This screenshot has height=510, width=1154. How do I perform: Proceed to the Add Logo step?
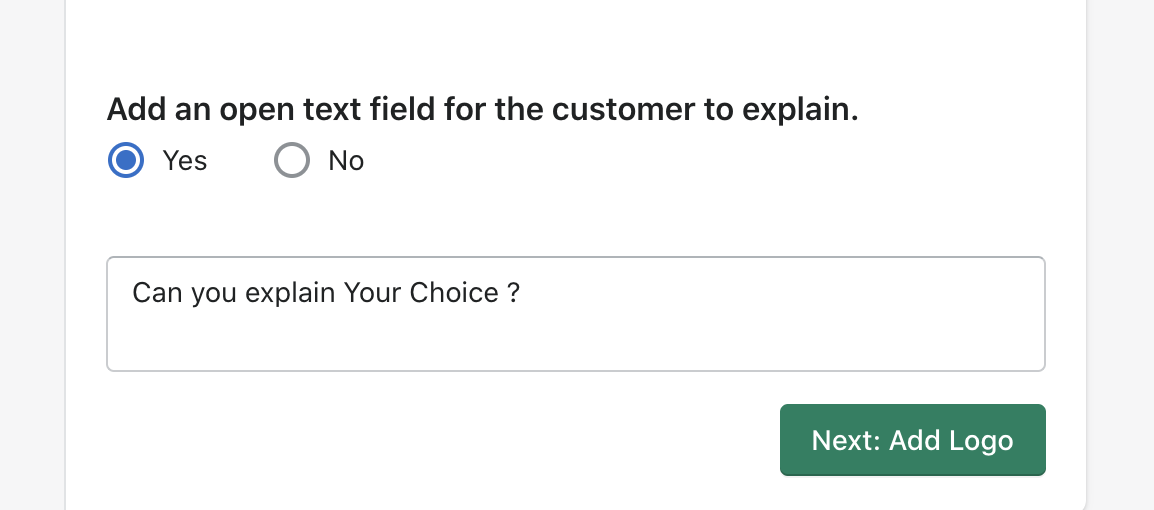coord(913,440)
